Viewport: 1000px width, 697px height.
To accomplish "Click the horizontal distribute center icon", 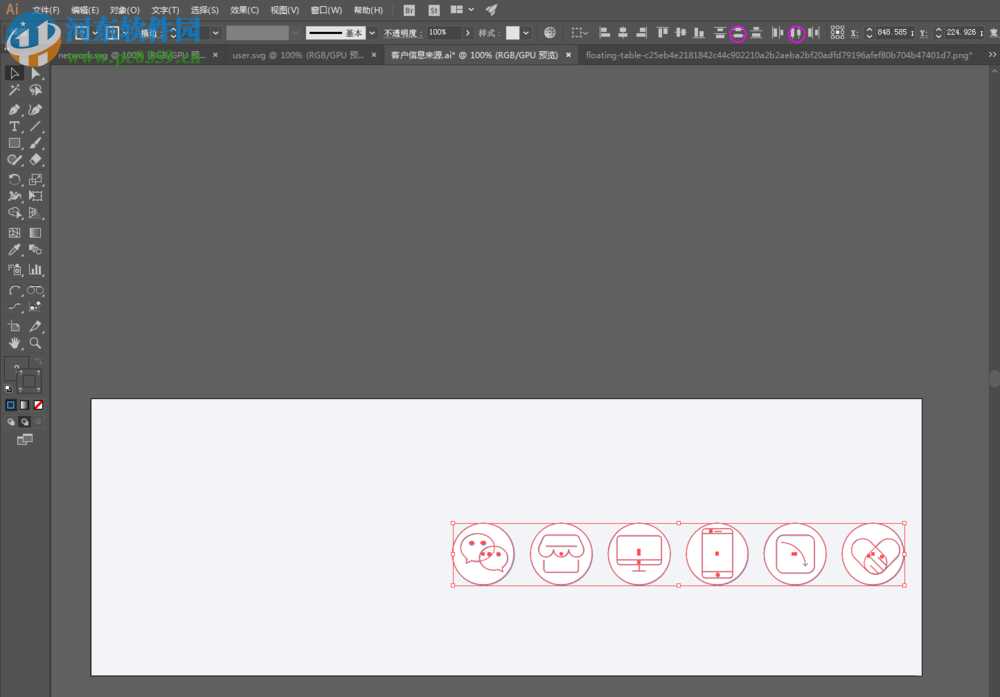I will tap(796, 33).
